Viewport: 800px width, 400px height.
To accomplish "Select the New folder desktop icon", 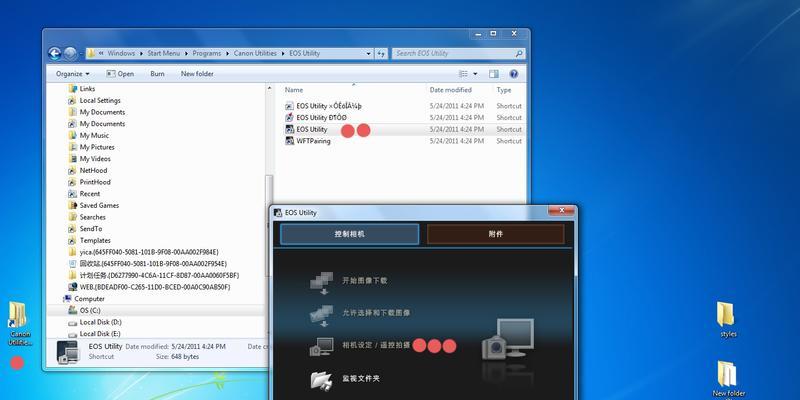I will 728,379.
